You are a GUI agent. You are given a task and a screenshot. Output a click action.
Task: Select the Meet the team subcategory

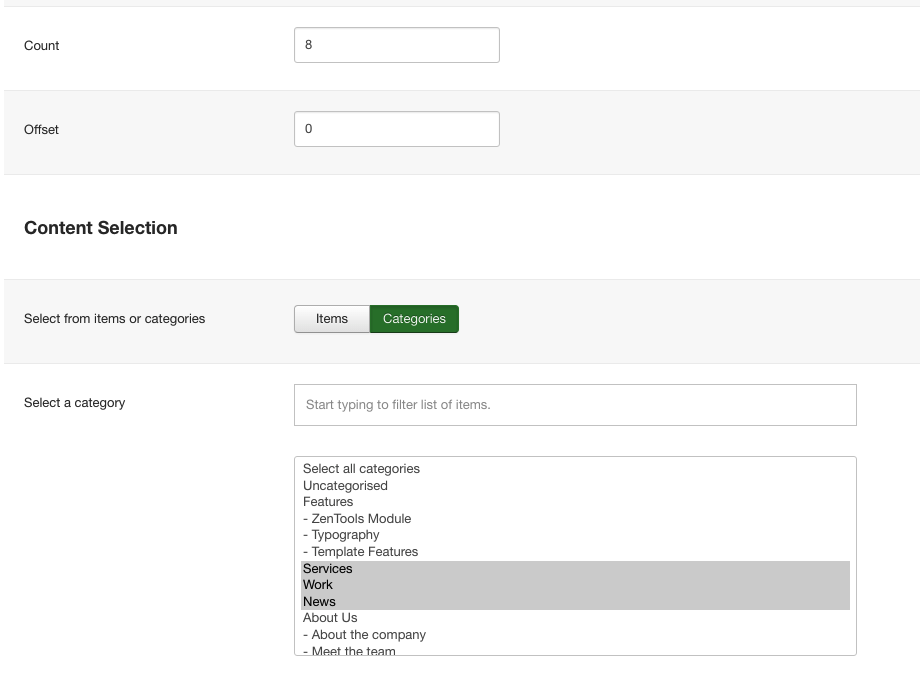coord(575,649)
